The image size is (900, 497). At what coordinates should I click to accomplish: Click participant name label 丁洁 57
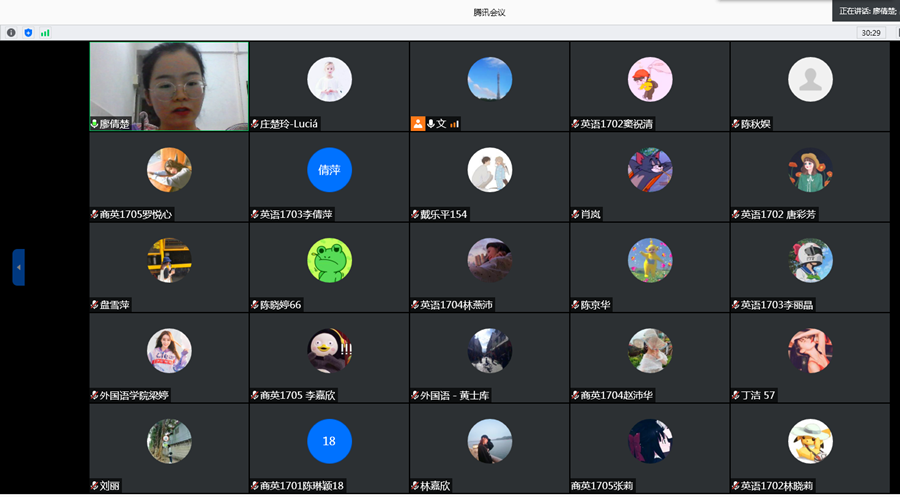coord(758,395)
